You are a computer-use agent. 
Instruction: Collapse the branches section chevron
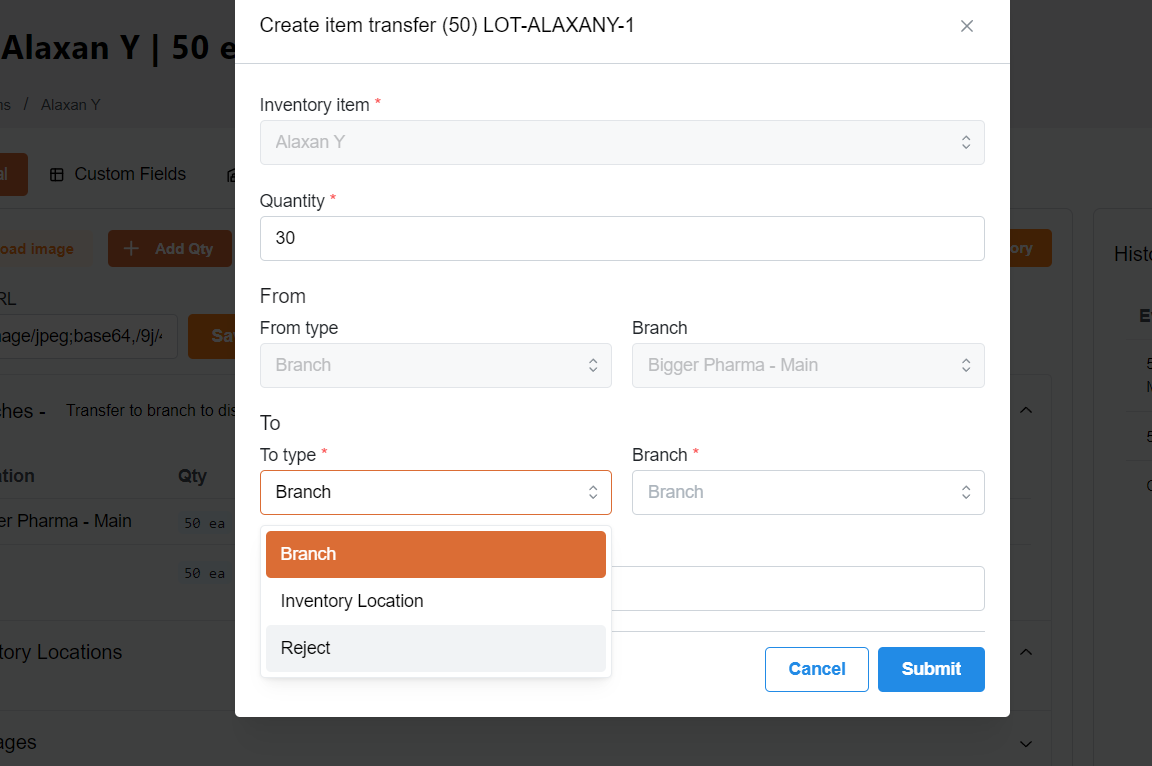pos(1026,410)
